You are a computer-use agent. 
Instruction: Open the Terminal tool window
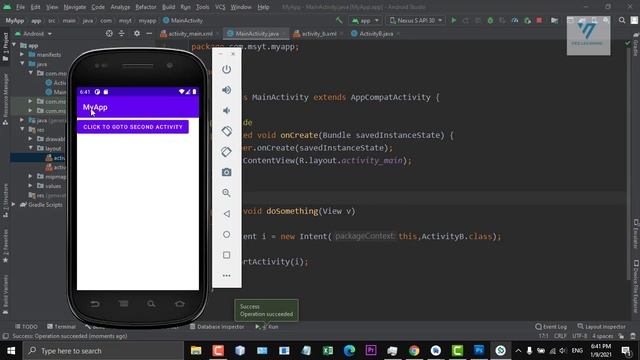[x=61, y=327]
